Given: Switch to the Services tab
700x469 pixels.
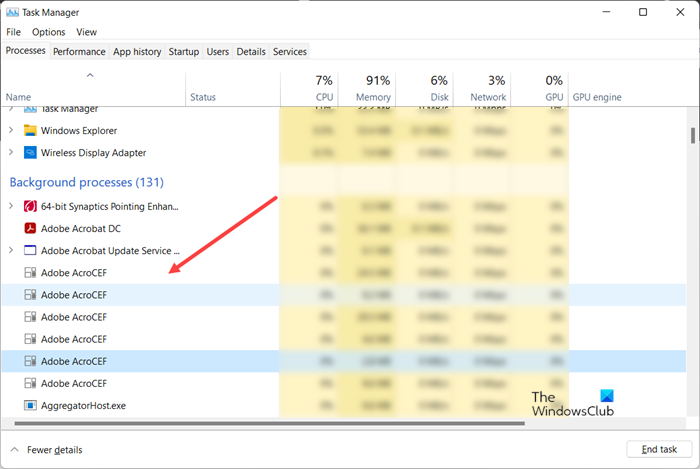Looking at the screenshot, I should click(x=290, y=52).
